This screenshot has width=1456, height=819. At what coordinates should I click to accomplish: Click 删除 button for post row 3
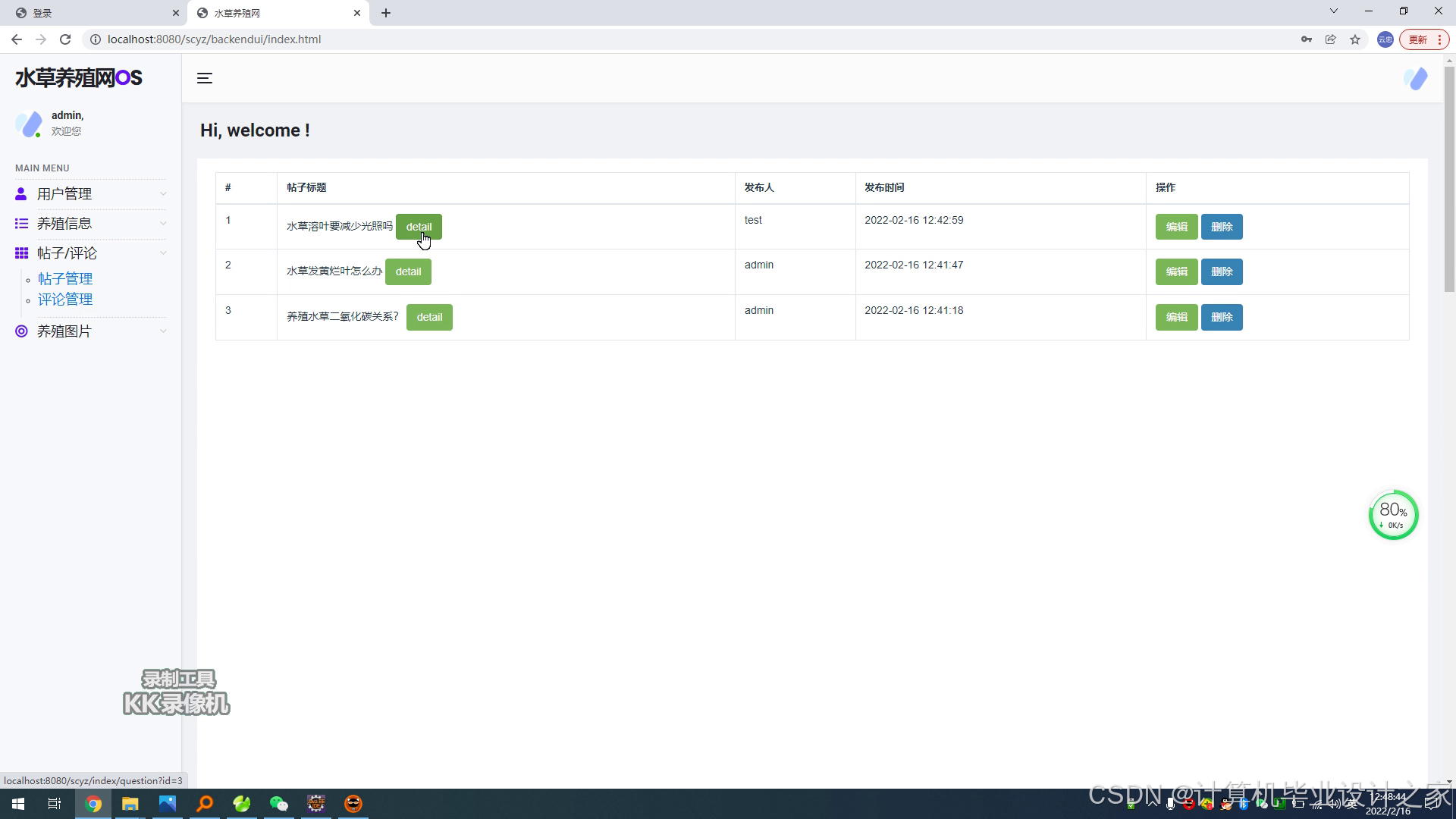coord(1221,317)
